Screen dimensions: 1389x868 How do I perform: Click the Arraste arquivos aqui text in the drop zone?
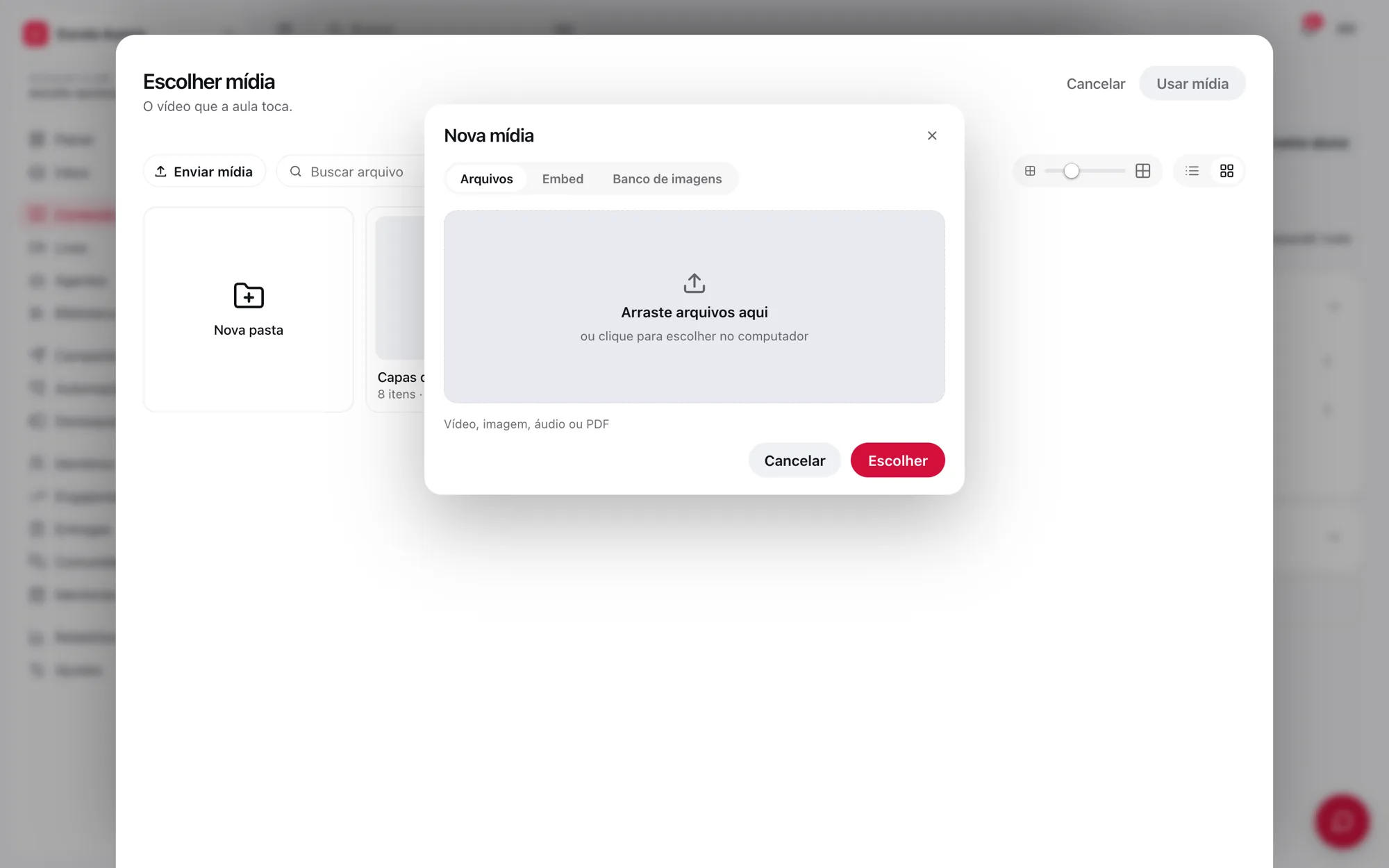[694, 312]
